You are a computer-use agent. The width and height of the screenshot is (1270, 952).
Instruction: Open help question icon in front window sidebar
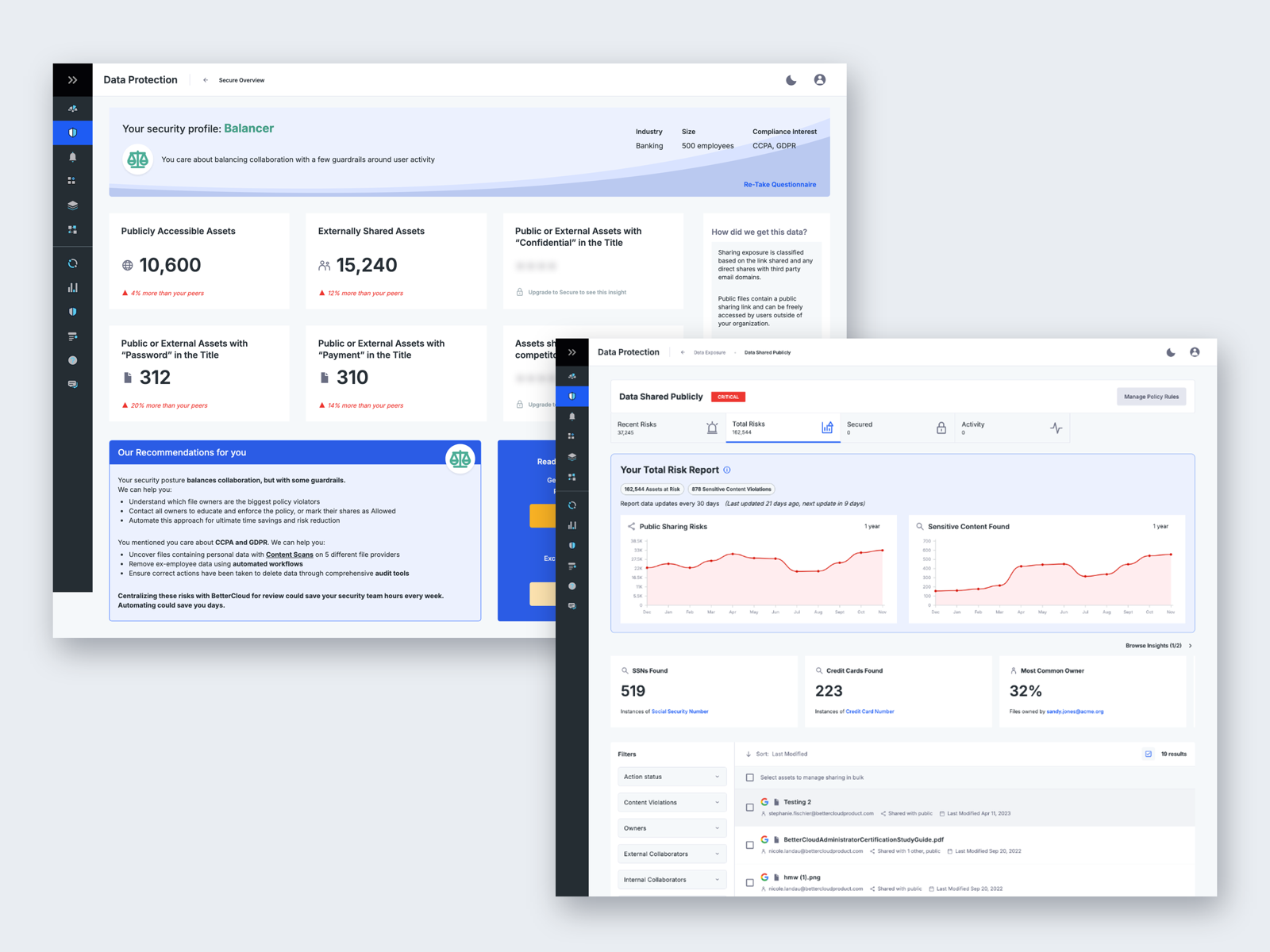pos(572,586)
